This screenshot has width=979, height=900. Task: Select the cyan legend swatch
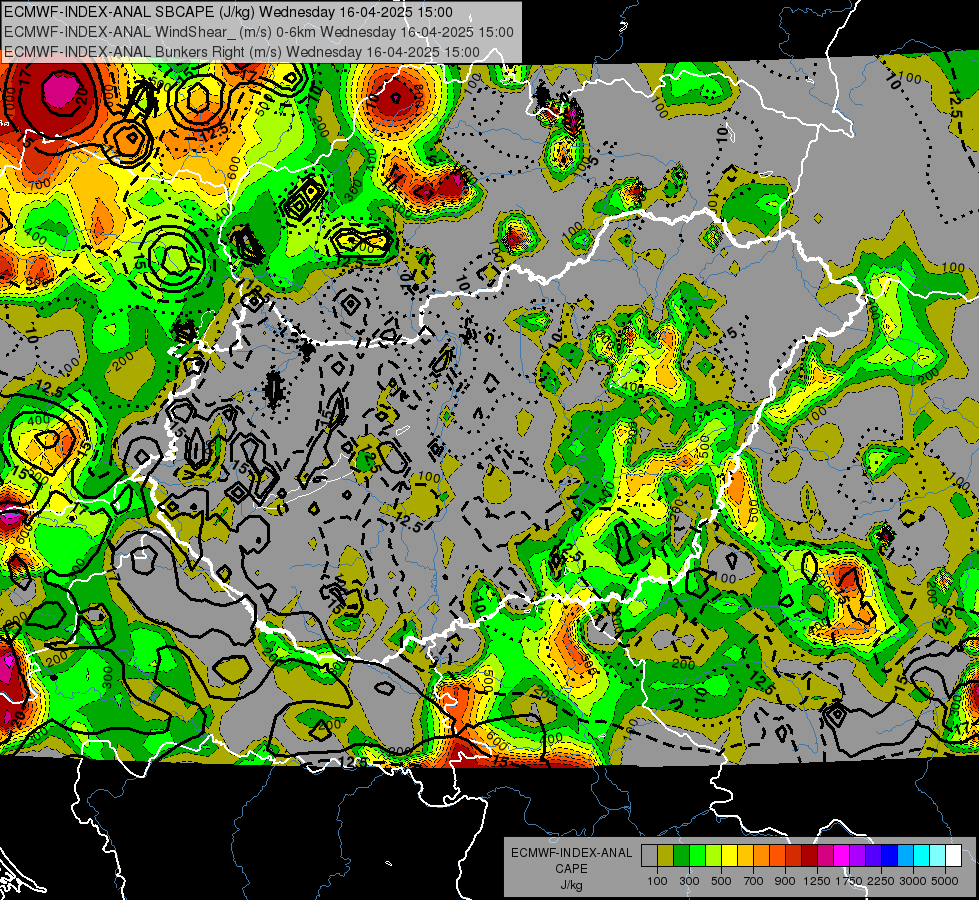pyautogui.click(x=922, y=856)
